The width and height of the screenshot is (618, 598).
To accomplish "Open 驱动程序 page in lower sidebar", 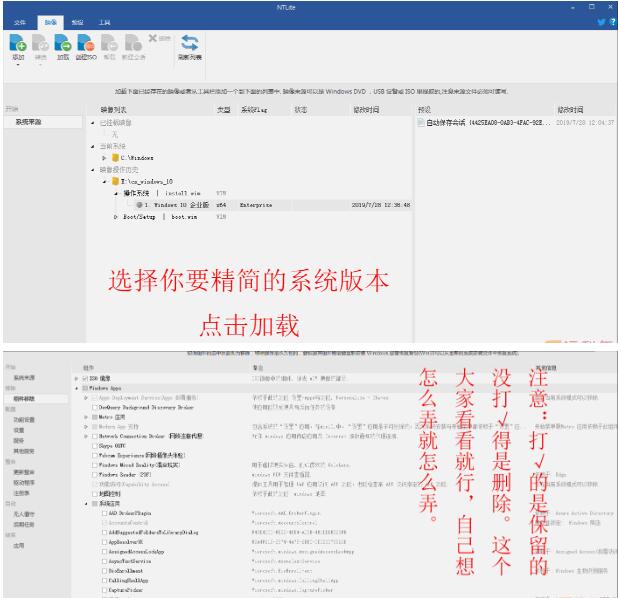I will [24, 482].
